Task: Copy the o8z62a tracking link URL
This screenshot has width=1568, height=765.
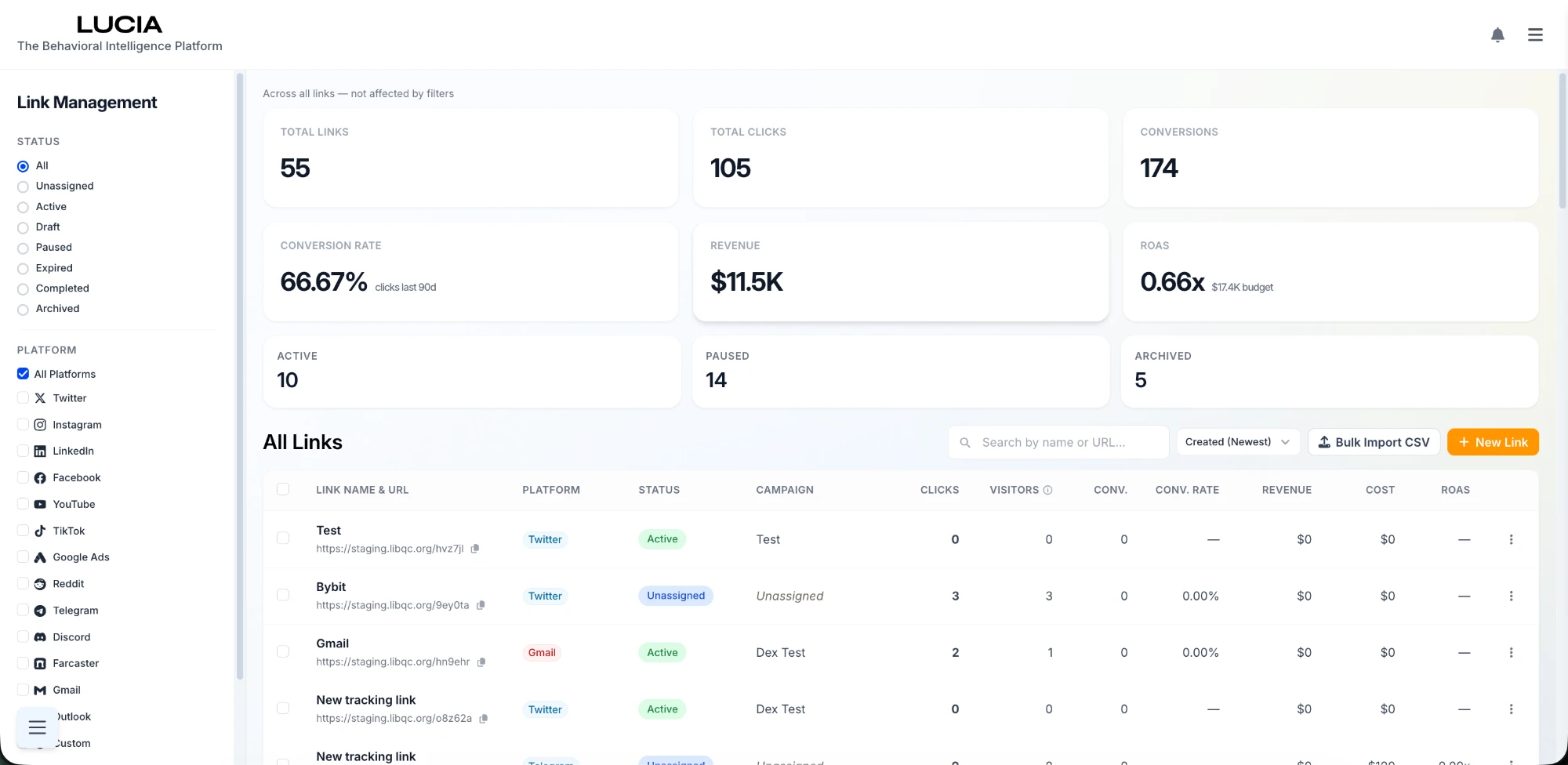Action: (x=484, y=718)
